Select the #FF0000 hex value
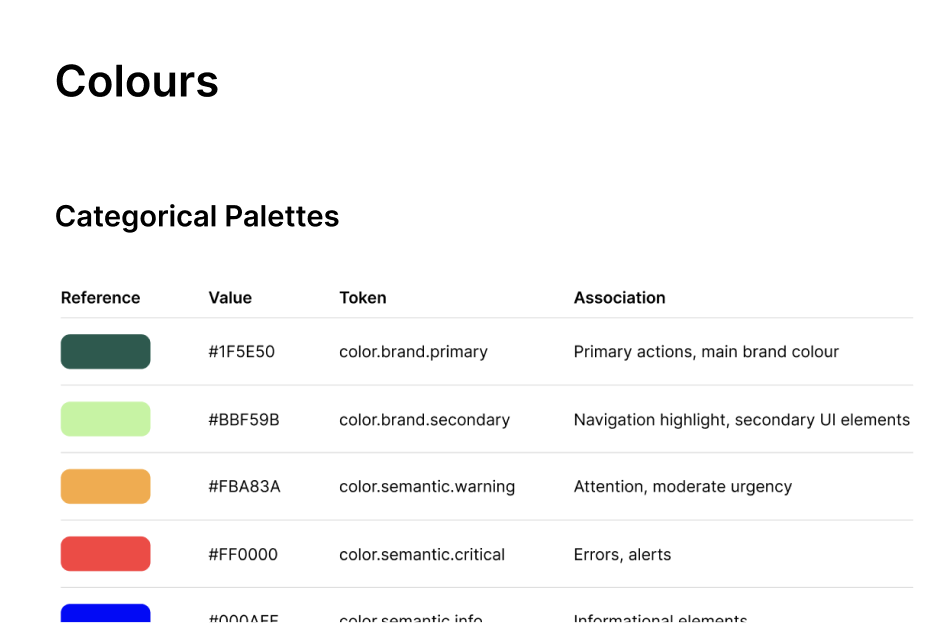The width and height of the screenshot is (945, 623). click(243, 555)
